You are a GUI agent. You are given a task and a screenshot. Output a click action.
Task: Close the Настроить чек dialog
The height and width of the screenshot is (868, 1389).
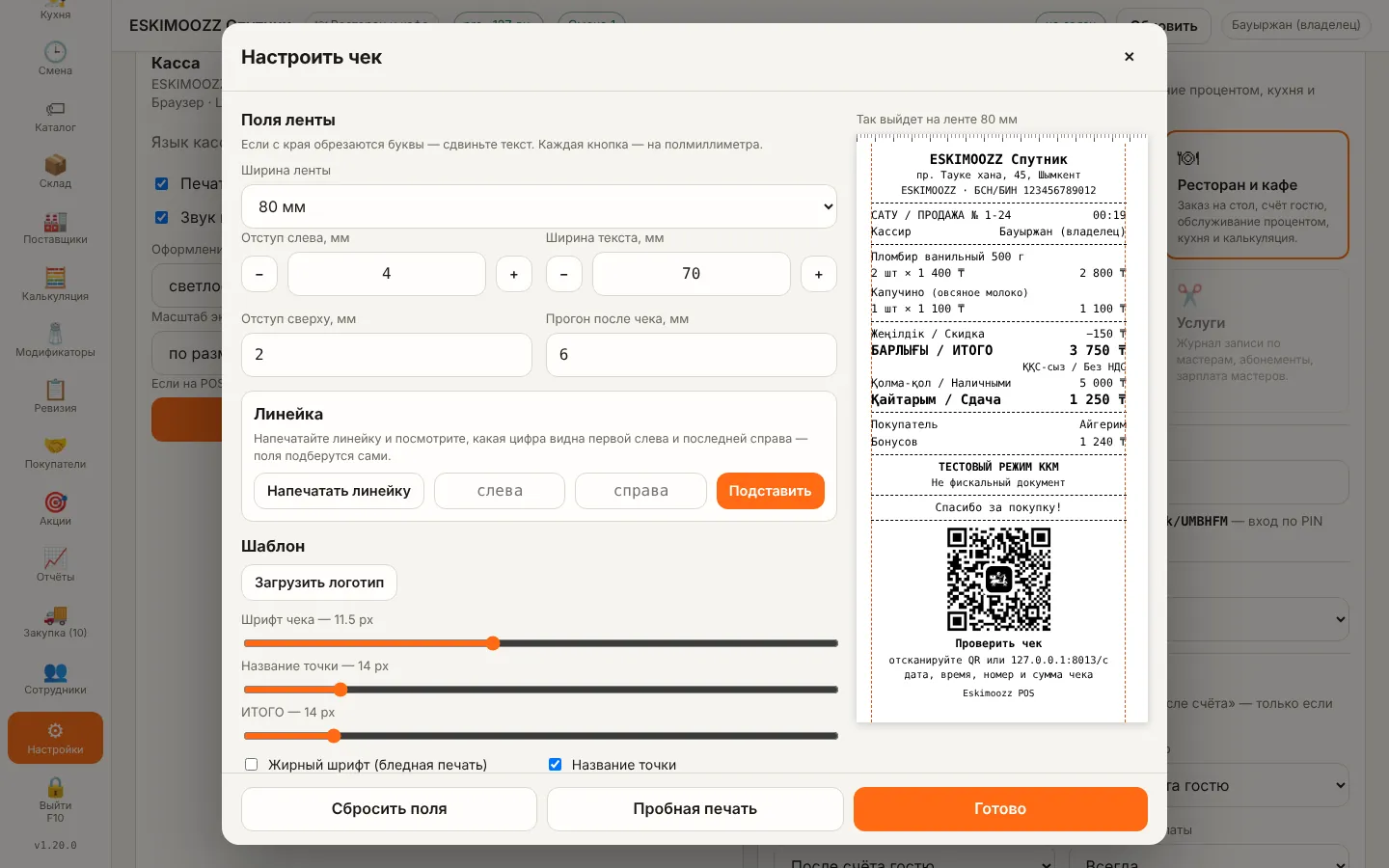point(1129,57)
